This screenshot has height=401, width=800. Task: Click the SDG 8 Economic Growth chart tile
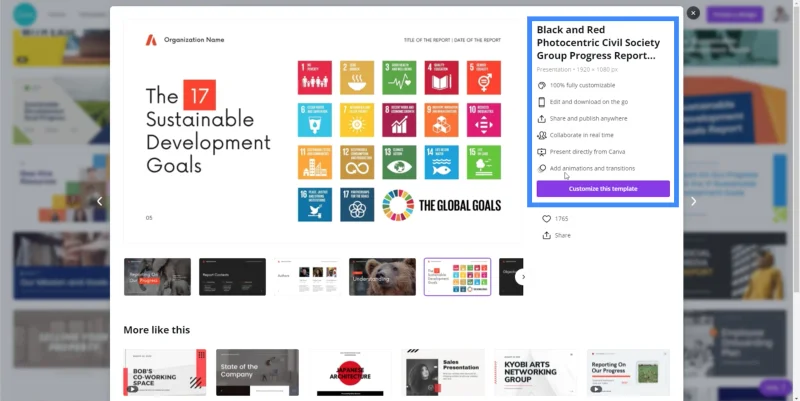[399, 120]
